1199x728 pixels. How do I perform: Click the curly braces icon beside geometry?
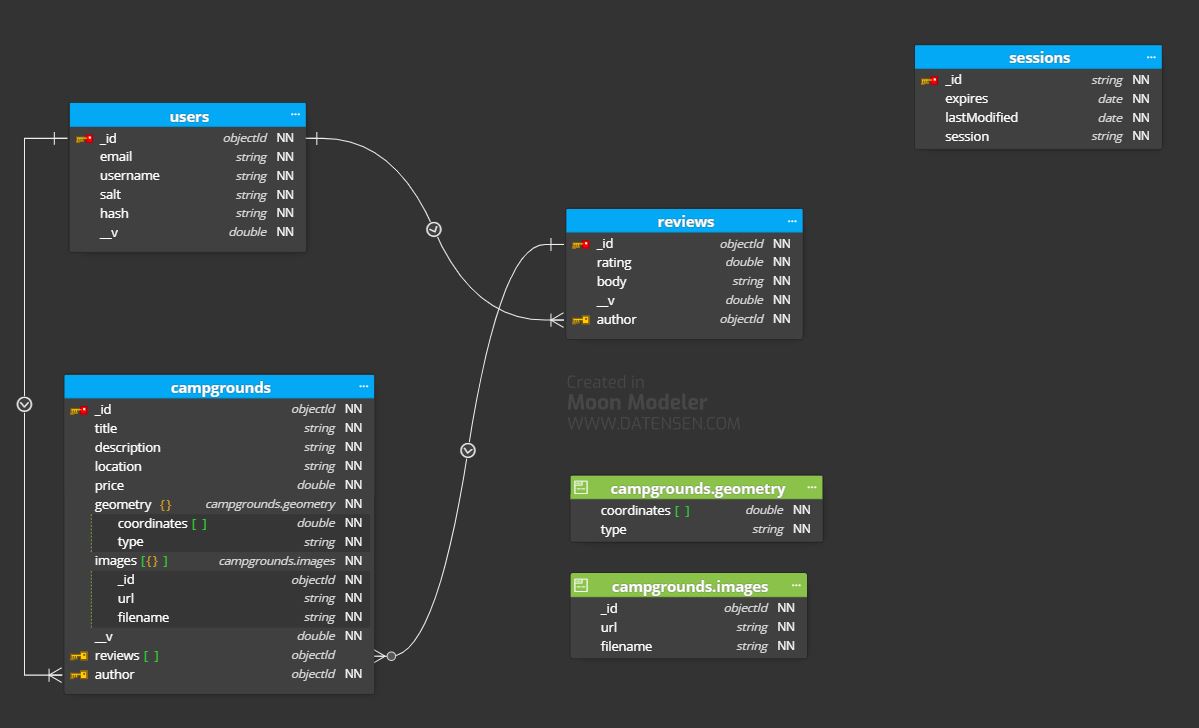point(165,505)
